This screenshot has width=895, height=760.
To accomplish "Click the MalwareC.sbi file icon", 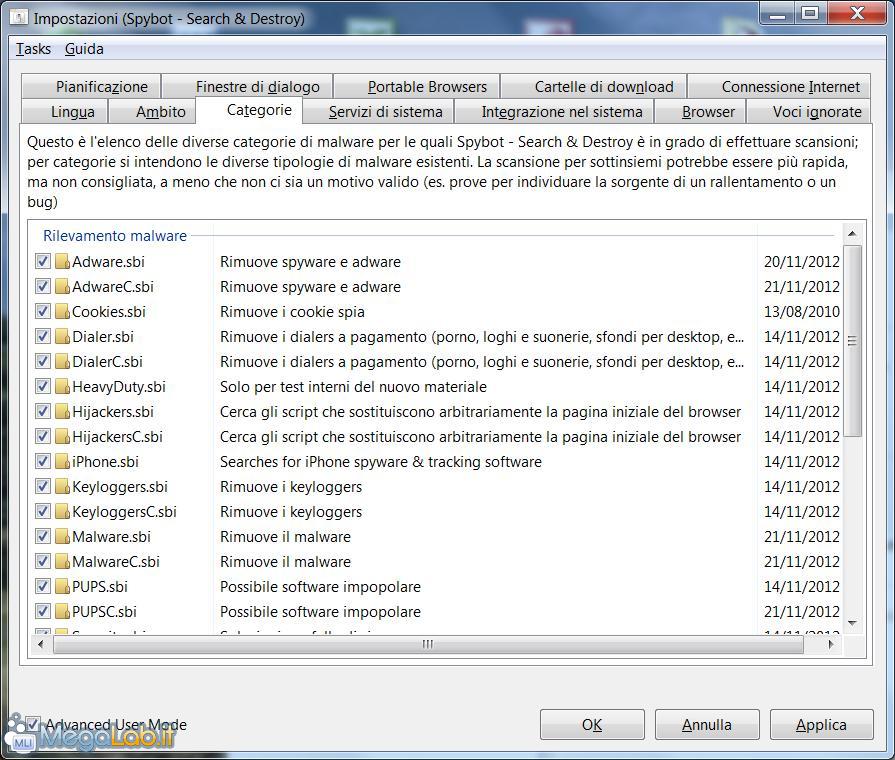I will (x=62, y=562).
